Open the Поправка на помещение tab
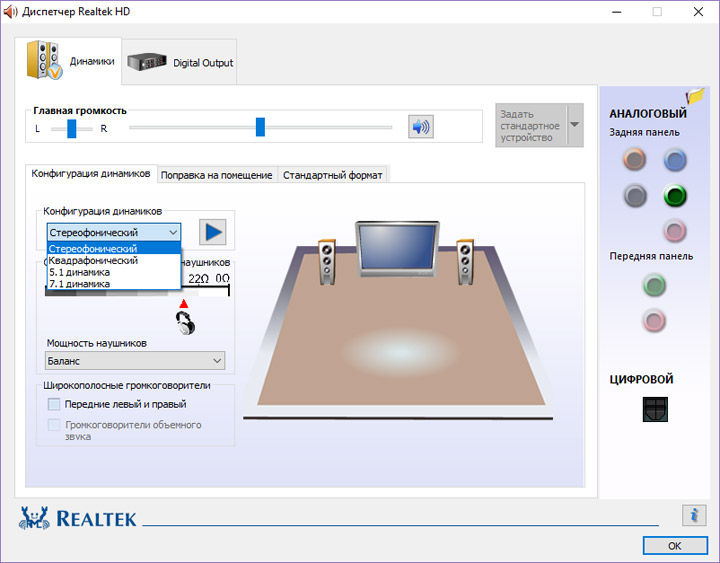This screenshot has height=563, width=720. tap(216, 175)
